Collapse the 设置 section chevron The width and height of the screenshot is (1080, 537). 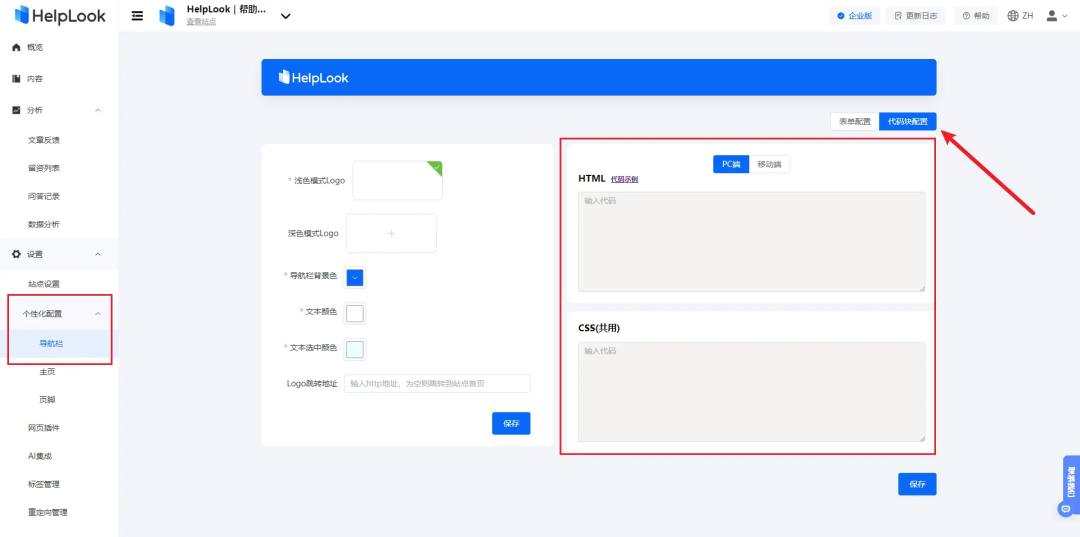tap(98, 254)
